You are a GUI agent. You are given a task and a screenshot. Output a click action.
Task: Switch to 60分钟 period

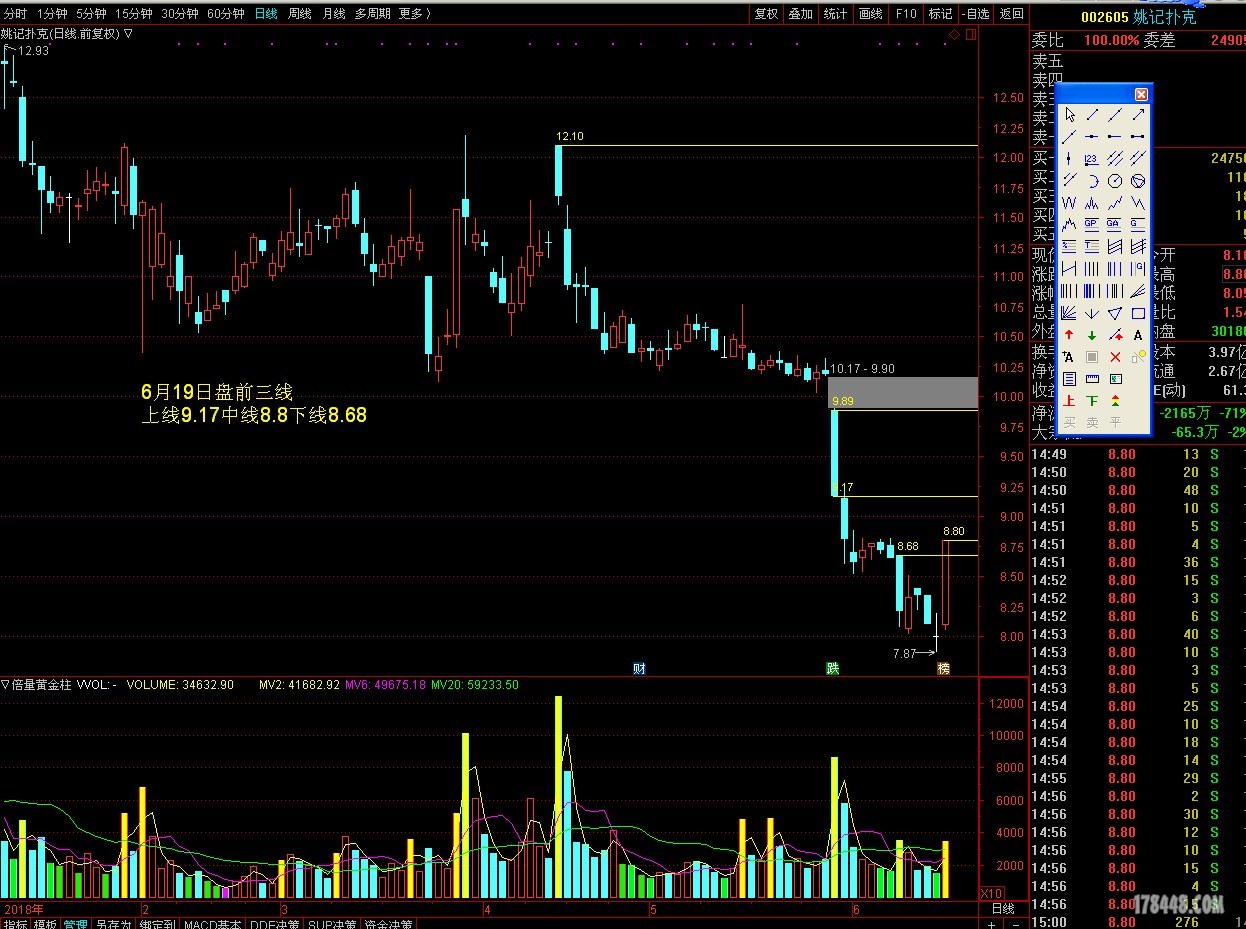click(226, 14)
